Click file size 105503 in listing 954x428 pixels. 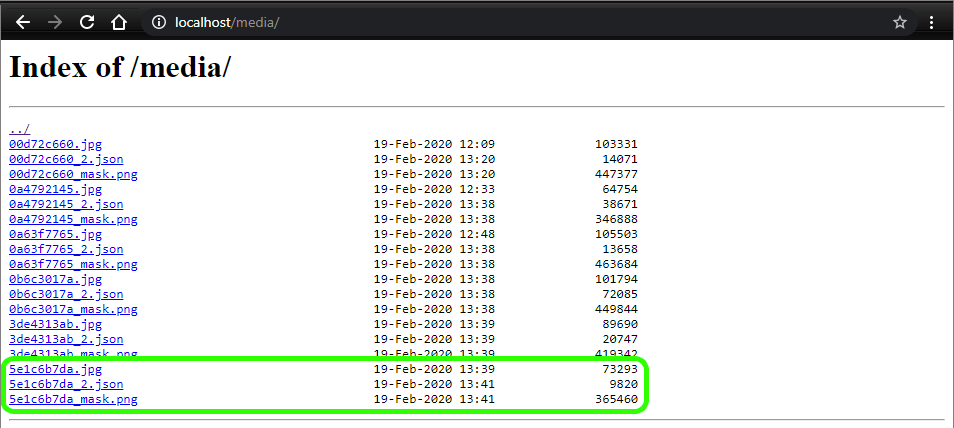point(616,234)
